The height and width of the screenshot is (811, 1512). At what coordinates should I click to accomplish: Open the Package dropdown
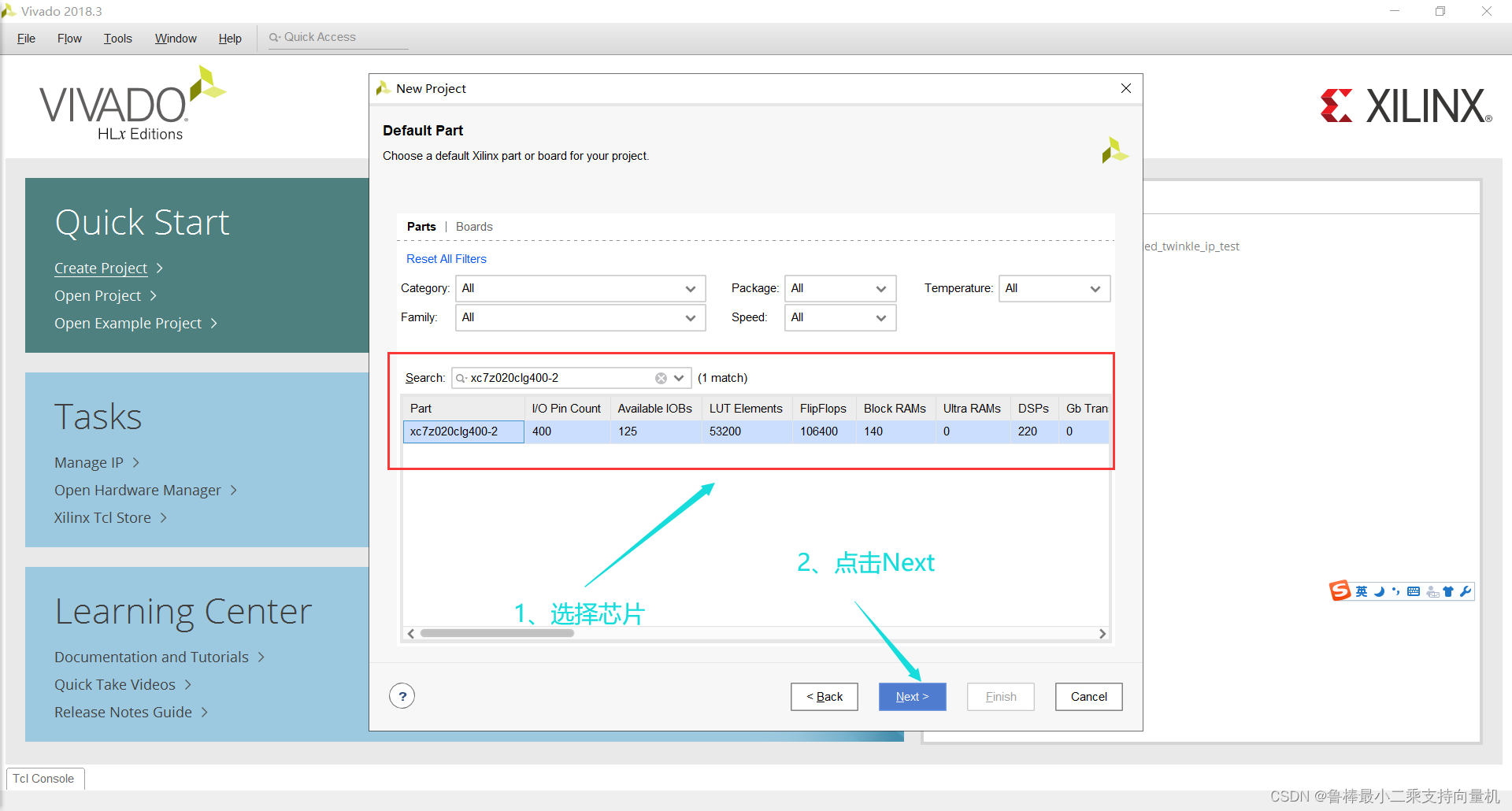click(x=840, y=288)
